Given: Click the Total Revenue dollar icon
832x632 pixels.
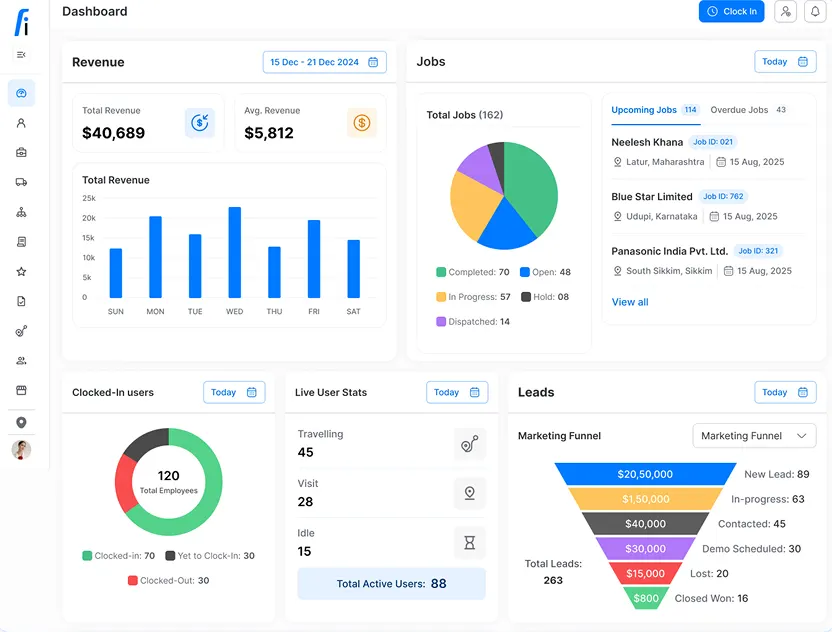Looking at the screenshot, I should [200, 123].
